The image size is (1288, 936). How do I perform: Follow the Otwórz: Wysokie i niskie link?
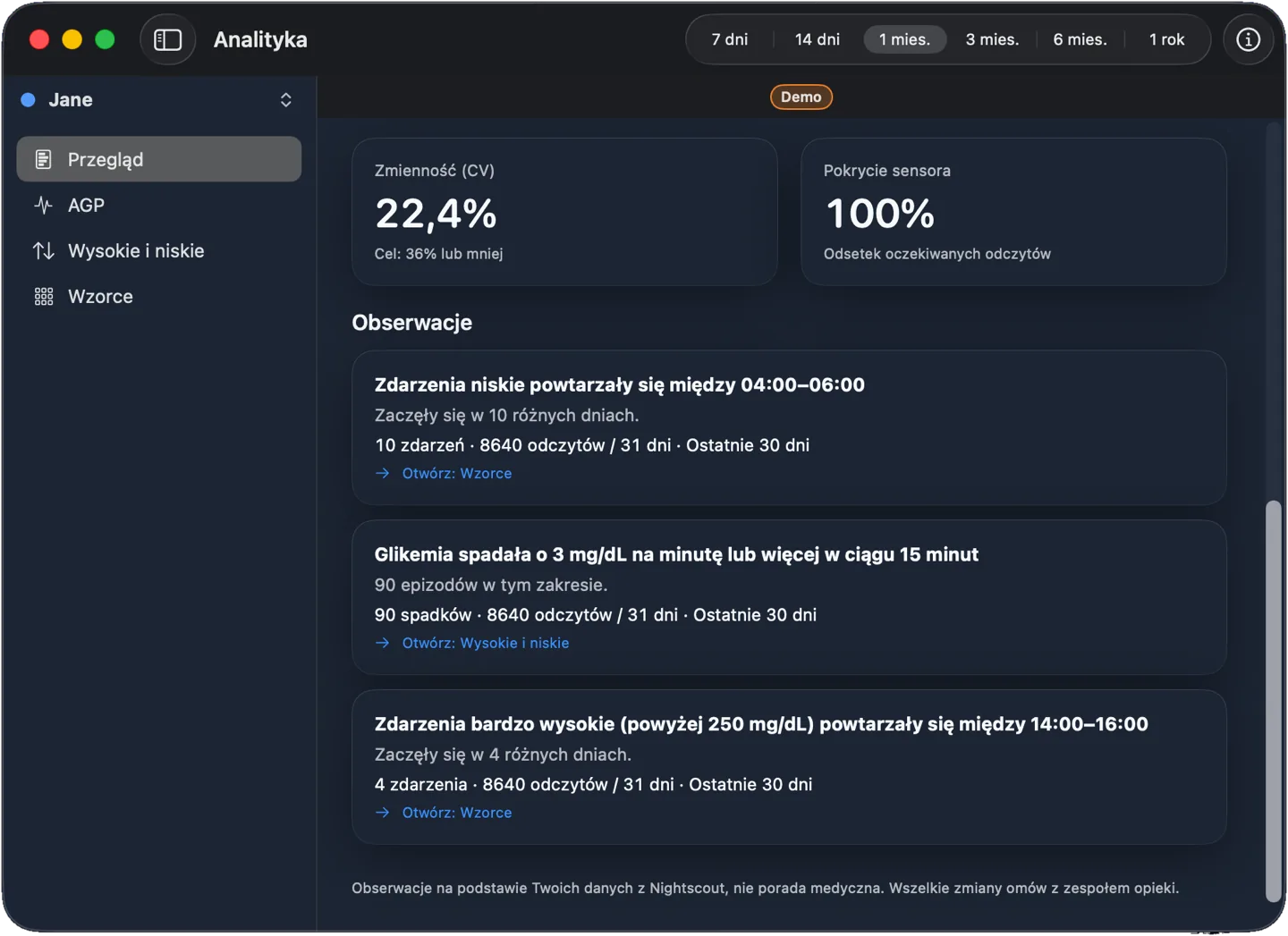(486, 643)
